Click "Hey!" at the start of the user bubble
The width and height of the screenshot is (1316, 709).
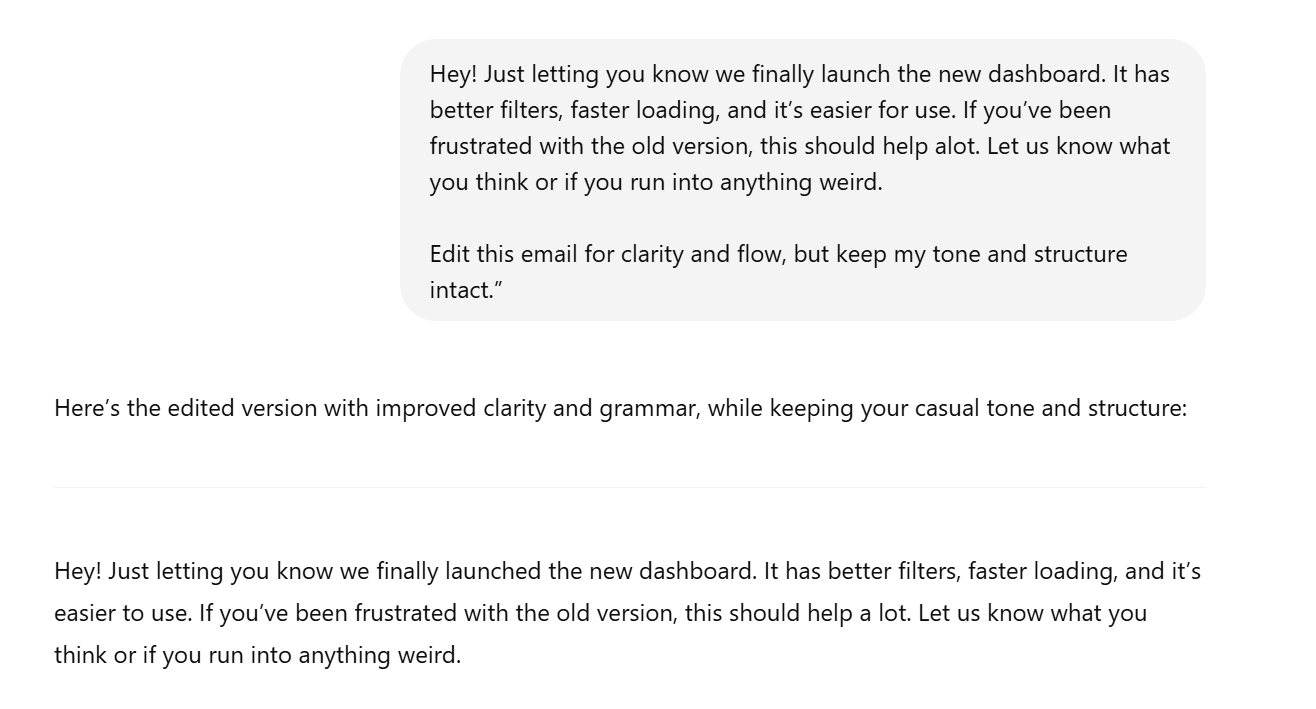coord(453,74)
